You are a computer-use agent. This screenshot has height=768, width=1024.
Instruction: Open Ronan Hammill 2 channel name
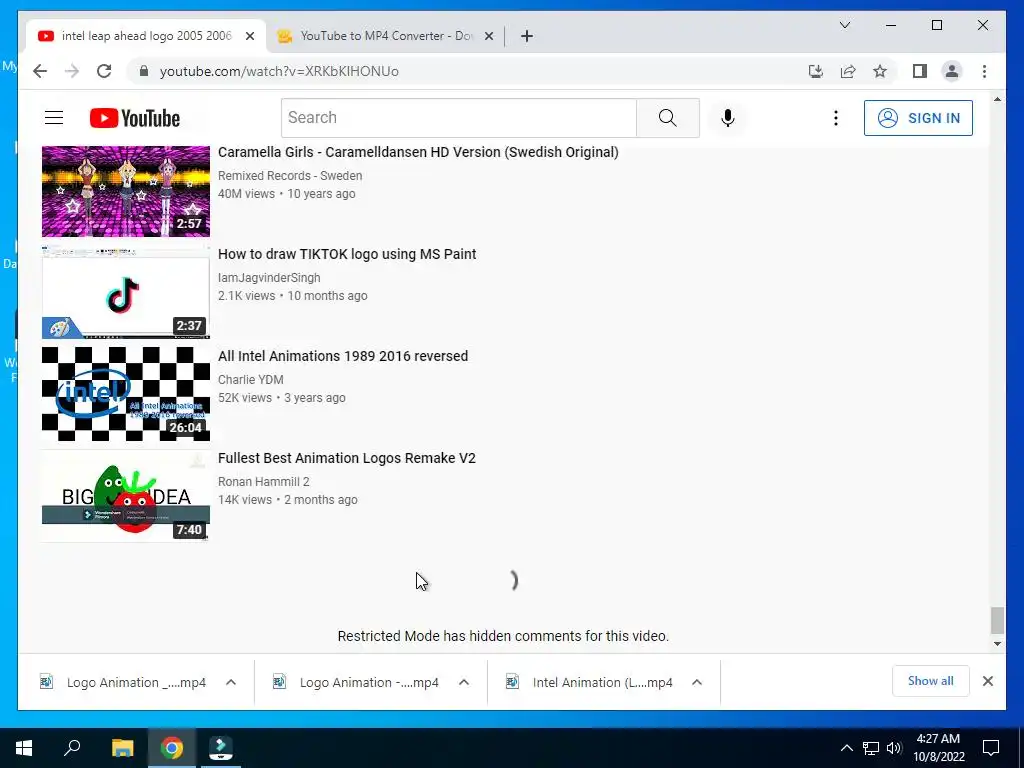[264, 481]
